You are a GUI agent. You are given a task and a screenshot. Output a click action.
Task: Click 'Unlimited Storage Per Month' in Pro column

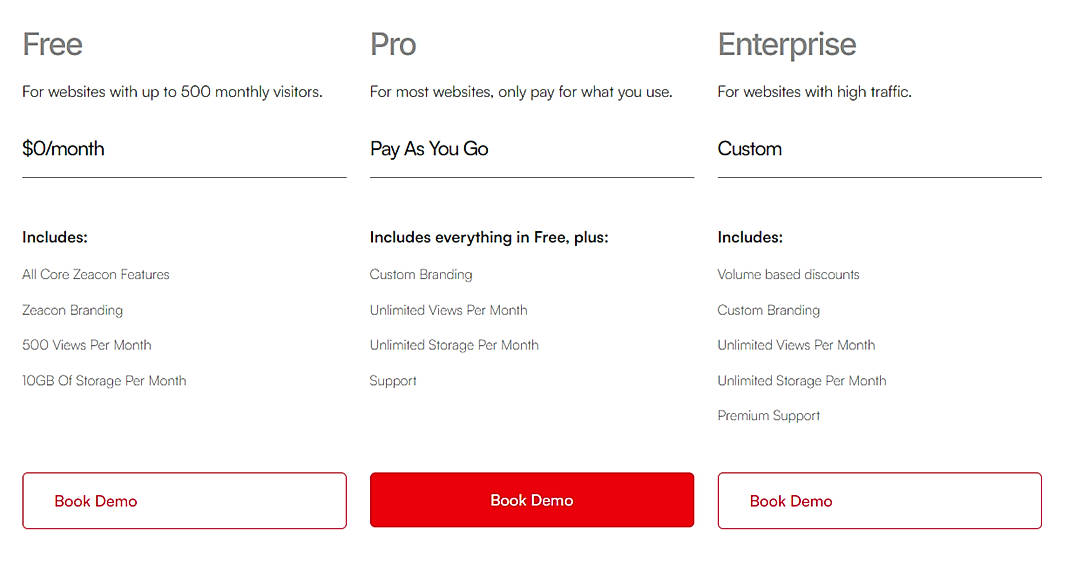(x=454, y=345)
